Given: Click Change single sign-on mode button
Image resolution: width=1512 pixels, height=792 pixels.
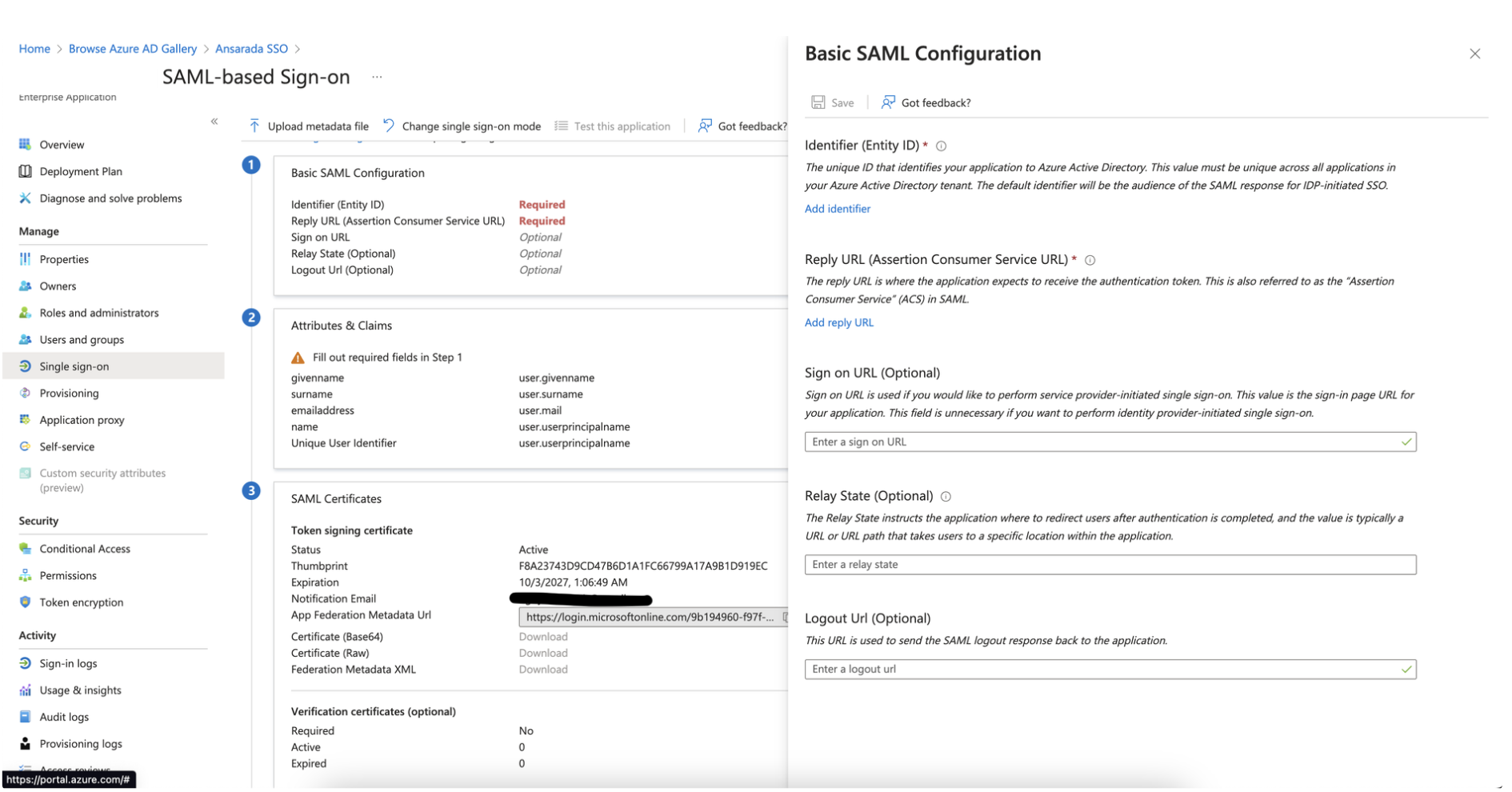Looking at the screenshot, I should click(462, 126).
